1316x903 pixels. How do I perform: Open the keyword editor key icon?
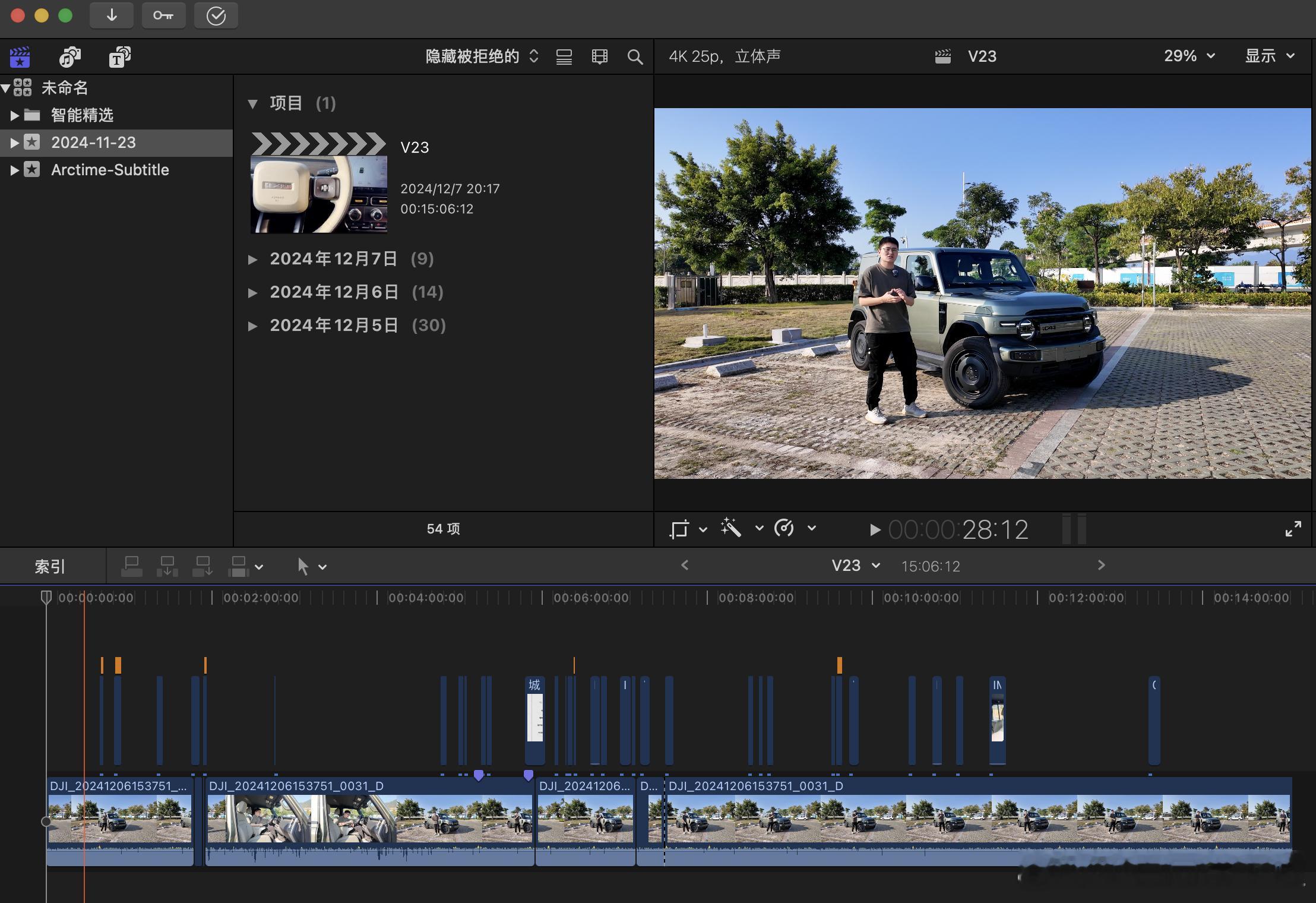163,16
